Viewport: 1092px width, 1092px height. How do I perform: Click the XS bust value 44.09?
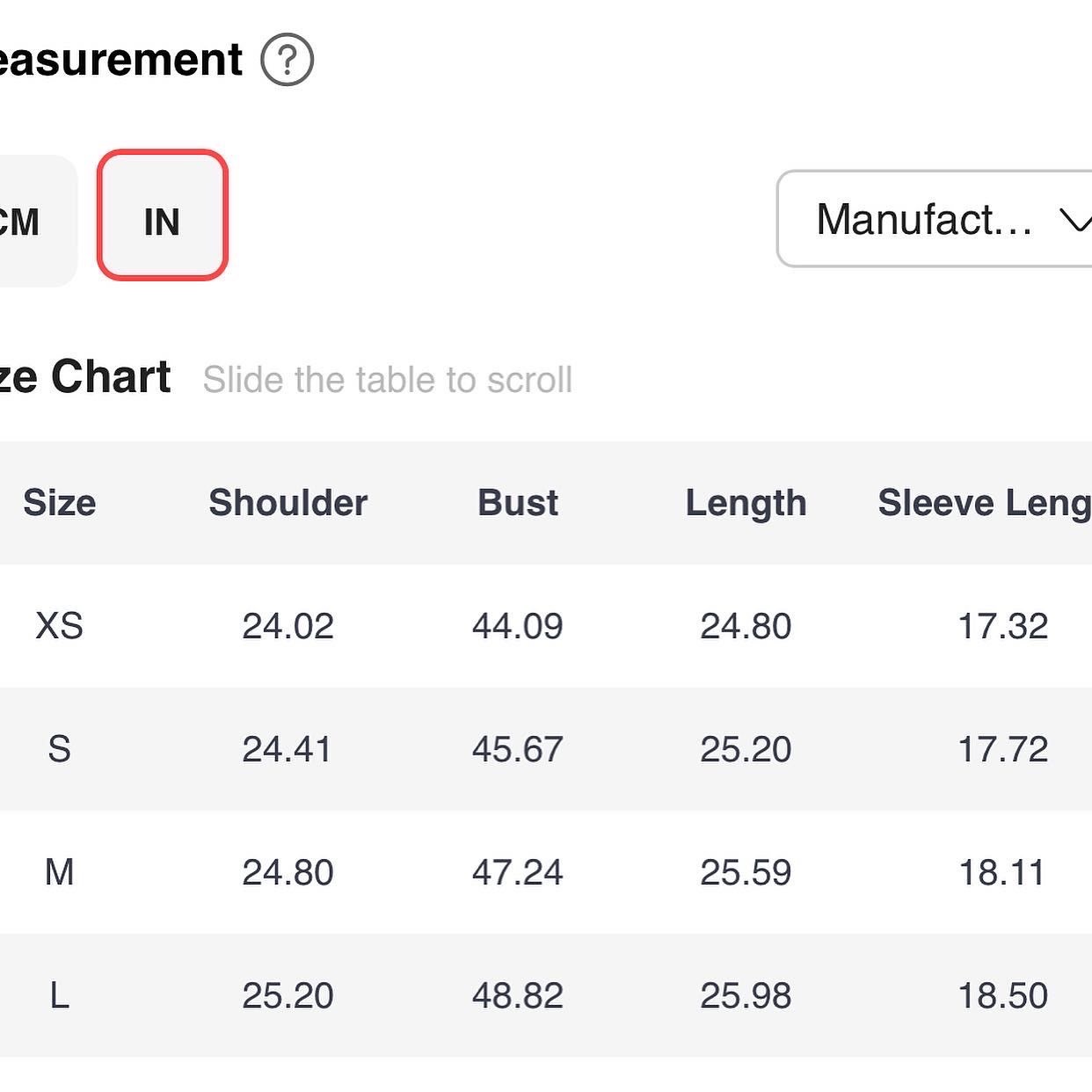pyautogui.click(x=517, y=626)
